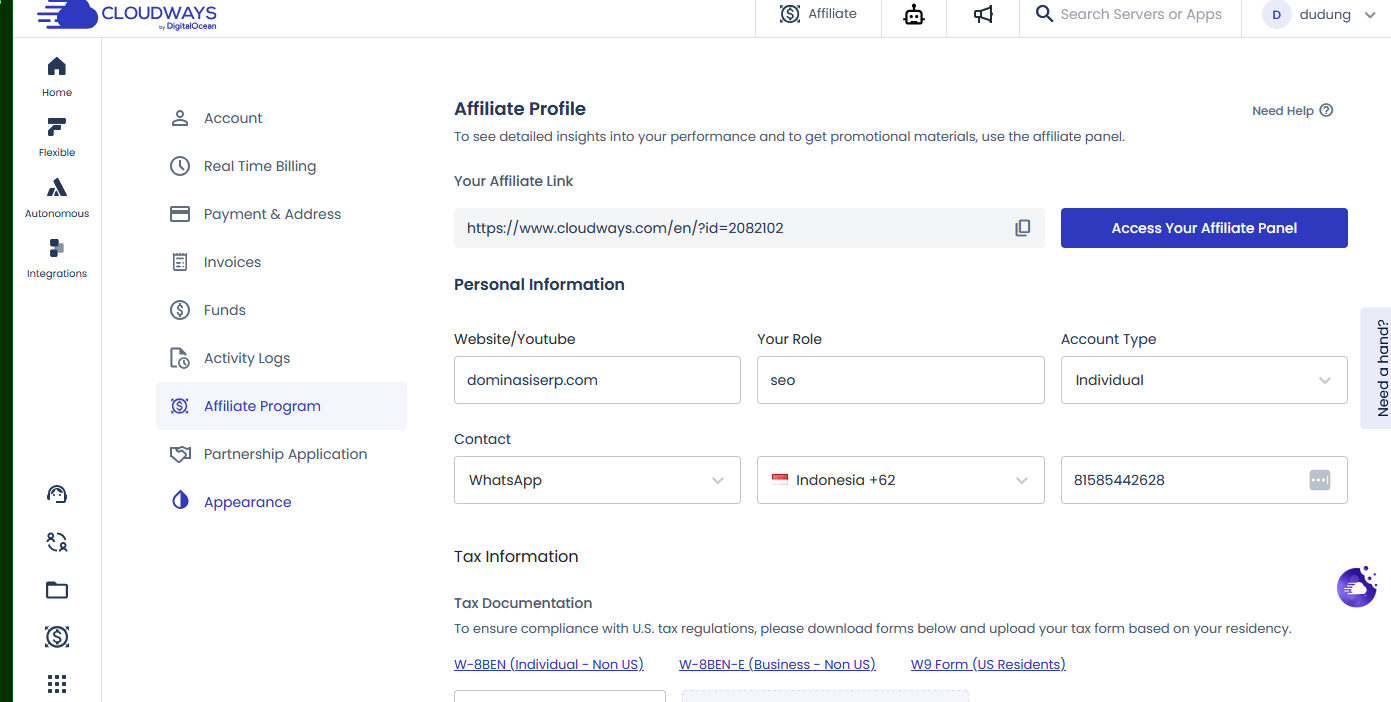1391x702 pixels.
Task: Open the Account settings page
Action: (x=233, y=118)
